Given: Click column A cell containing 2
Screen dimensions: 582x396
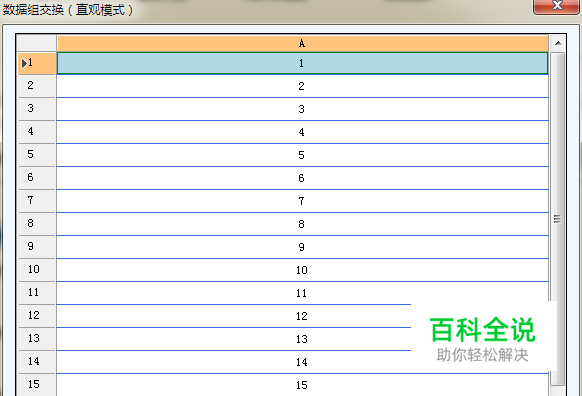Looking at the screenshot, I should (303, 86).
